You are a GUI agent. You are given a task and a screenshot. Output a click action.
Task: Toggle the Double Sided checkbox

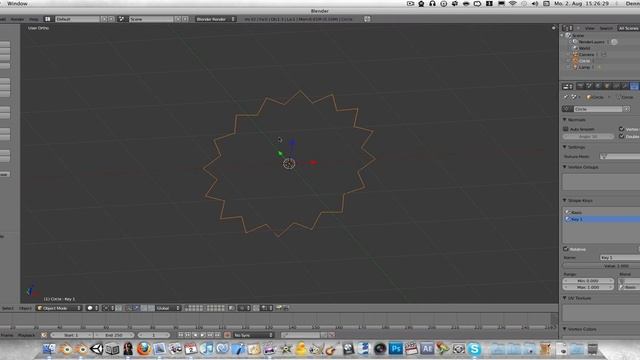pyautogui.click(x=622, y=136)
